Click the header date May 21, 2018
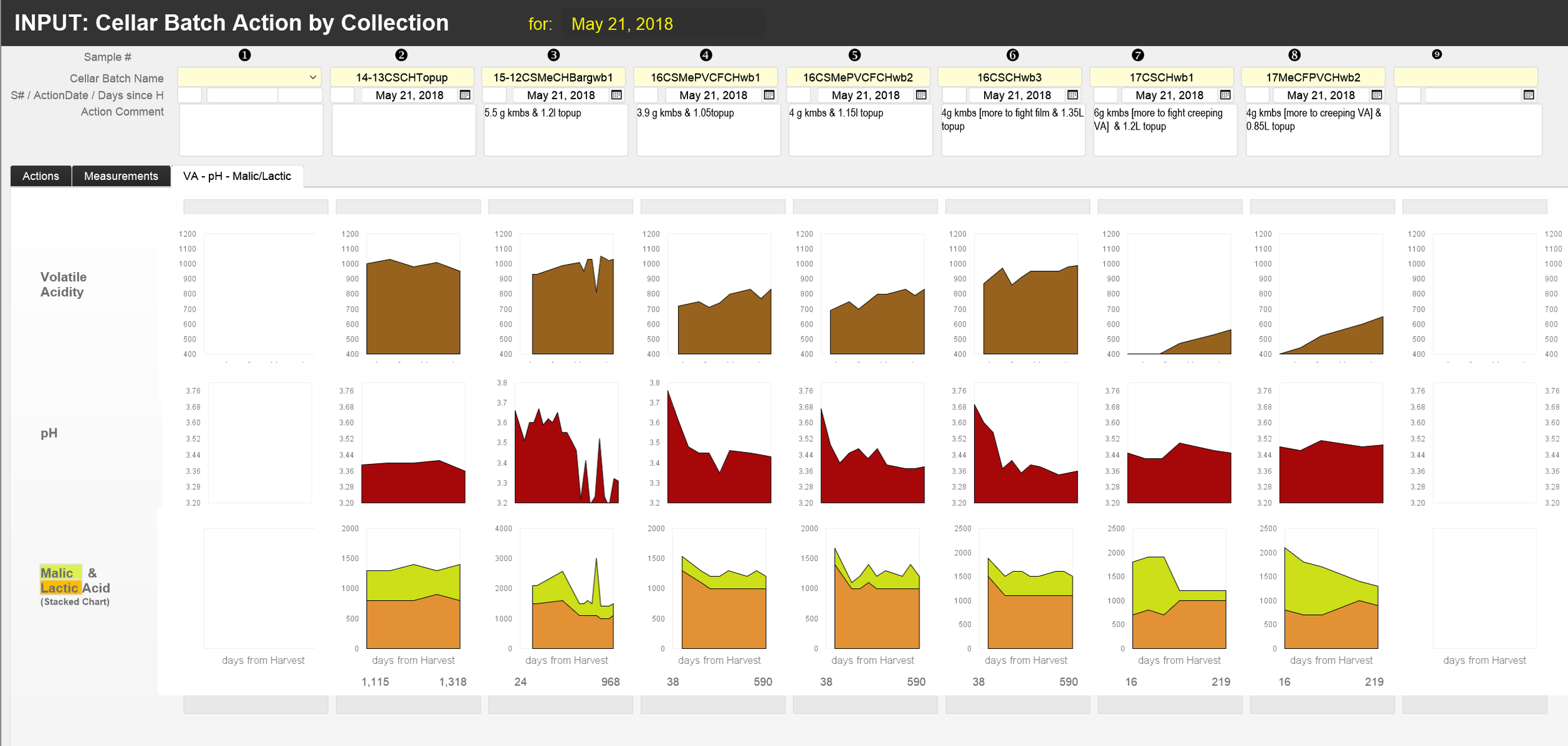The width and height of the screenshot is (1568, 746). (x=622, y=24)
